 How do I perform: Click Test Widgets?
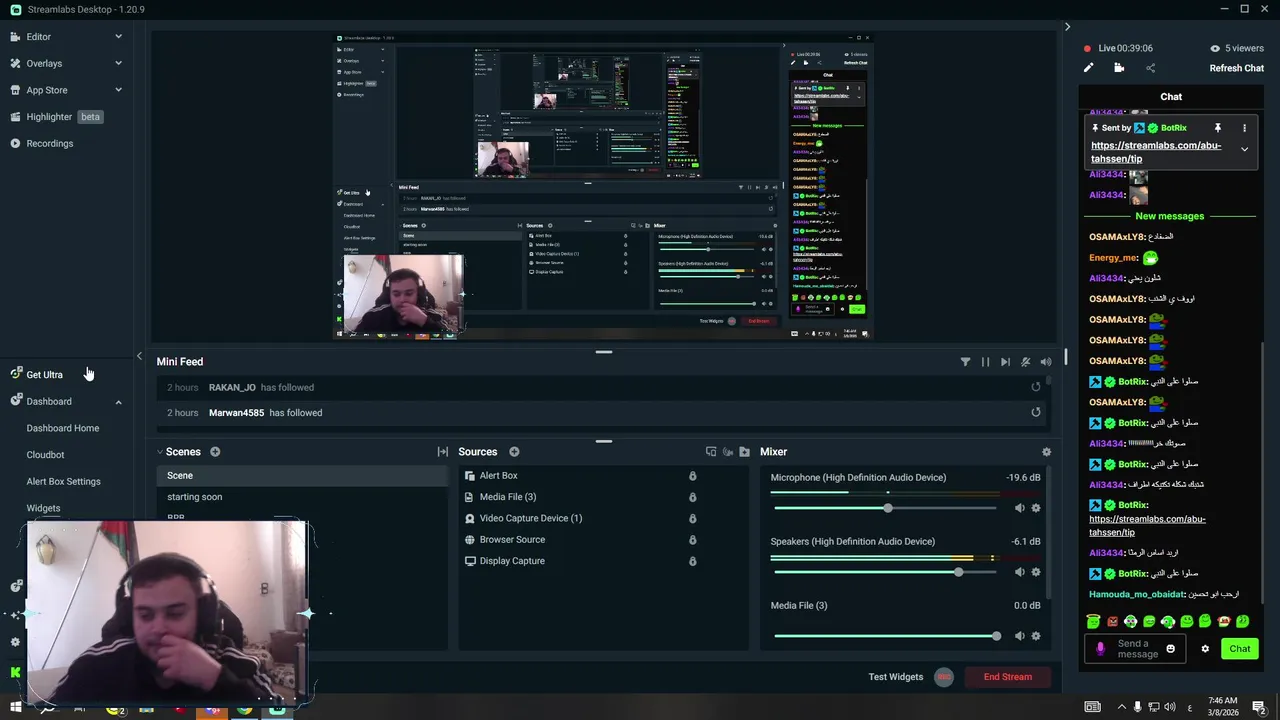tap(895, 677)
